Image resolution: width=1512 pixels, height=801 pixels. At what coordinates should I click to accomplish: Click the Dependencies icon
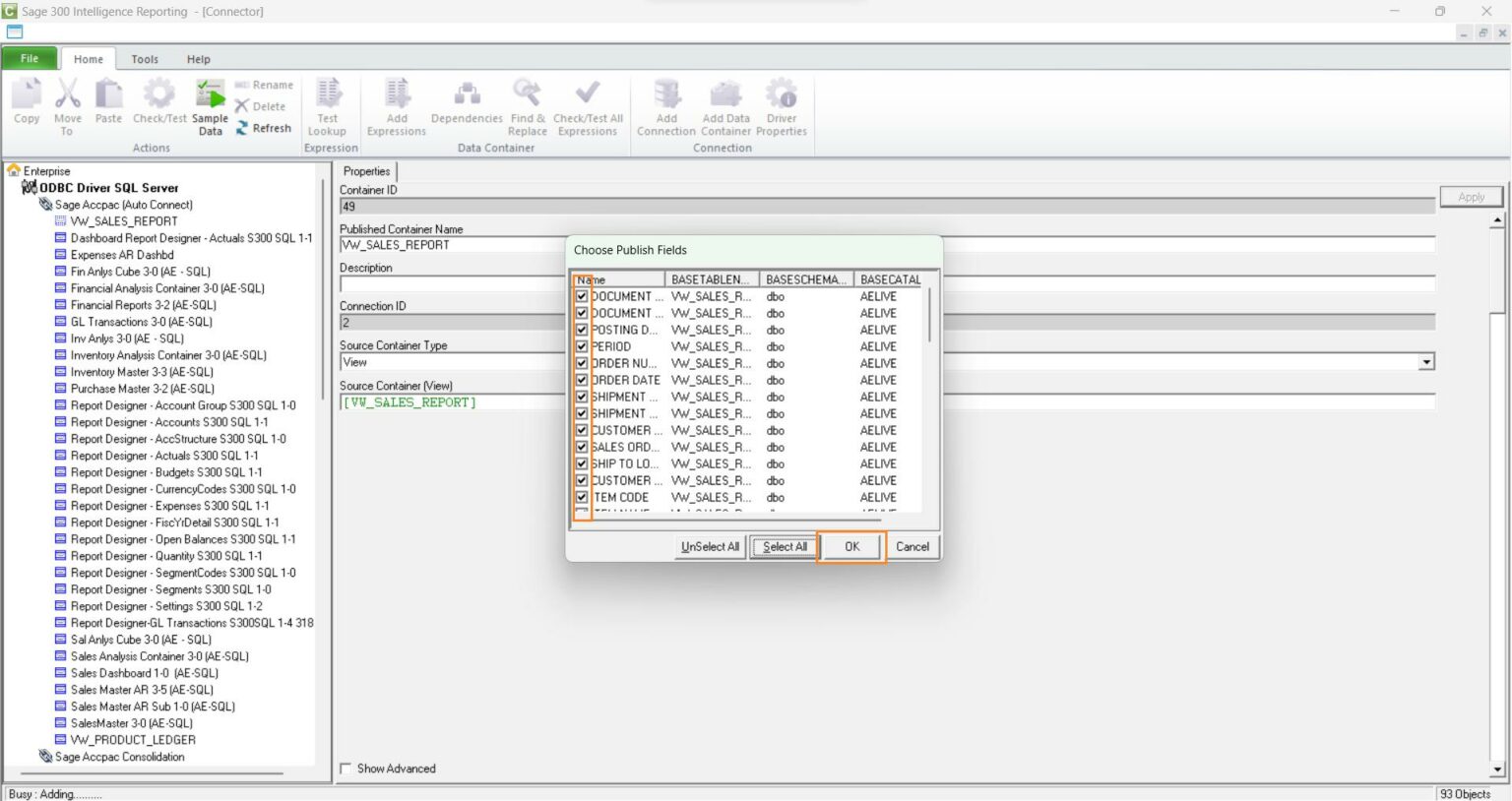(466, 103)
